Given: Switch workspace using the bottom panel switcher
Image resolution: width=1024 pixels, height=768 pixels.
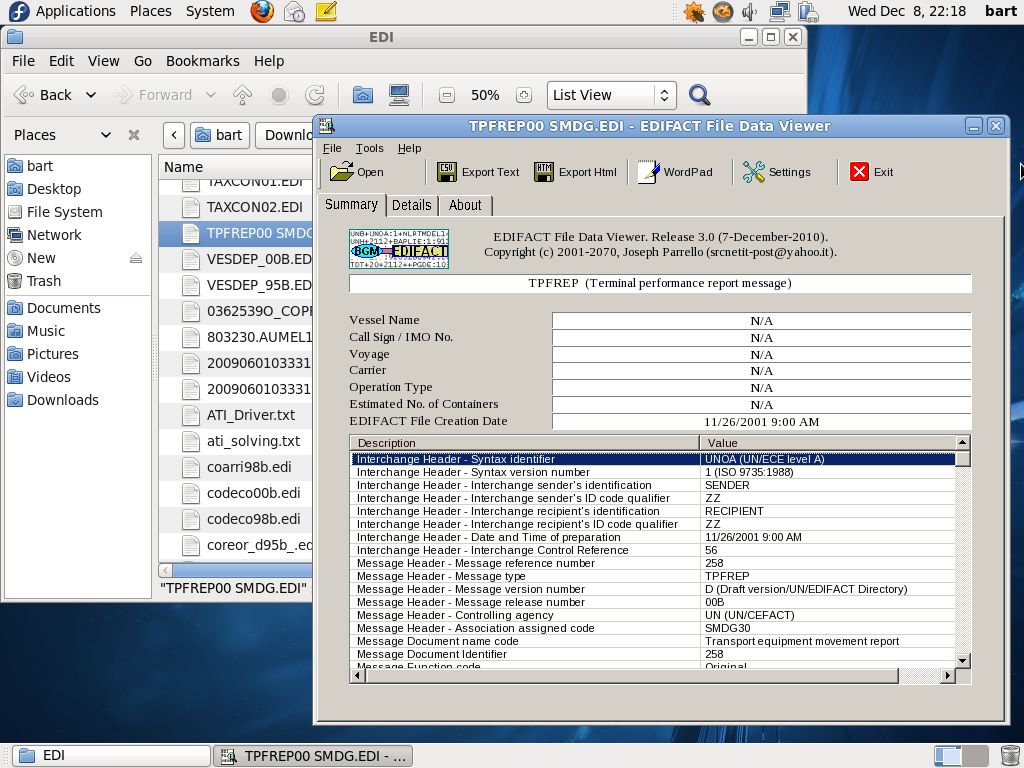Looking at the screenshot, I should tap(961, 756).
